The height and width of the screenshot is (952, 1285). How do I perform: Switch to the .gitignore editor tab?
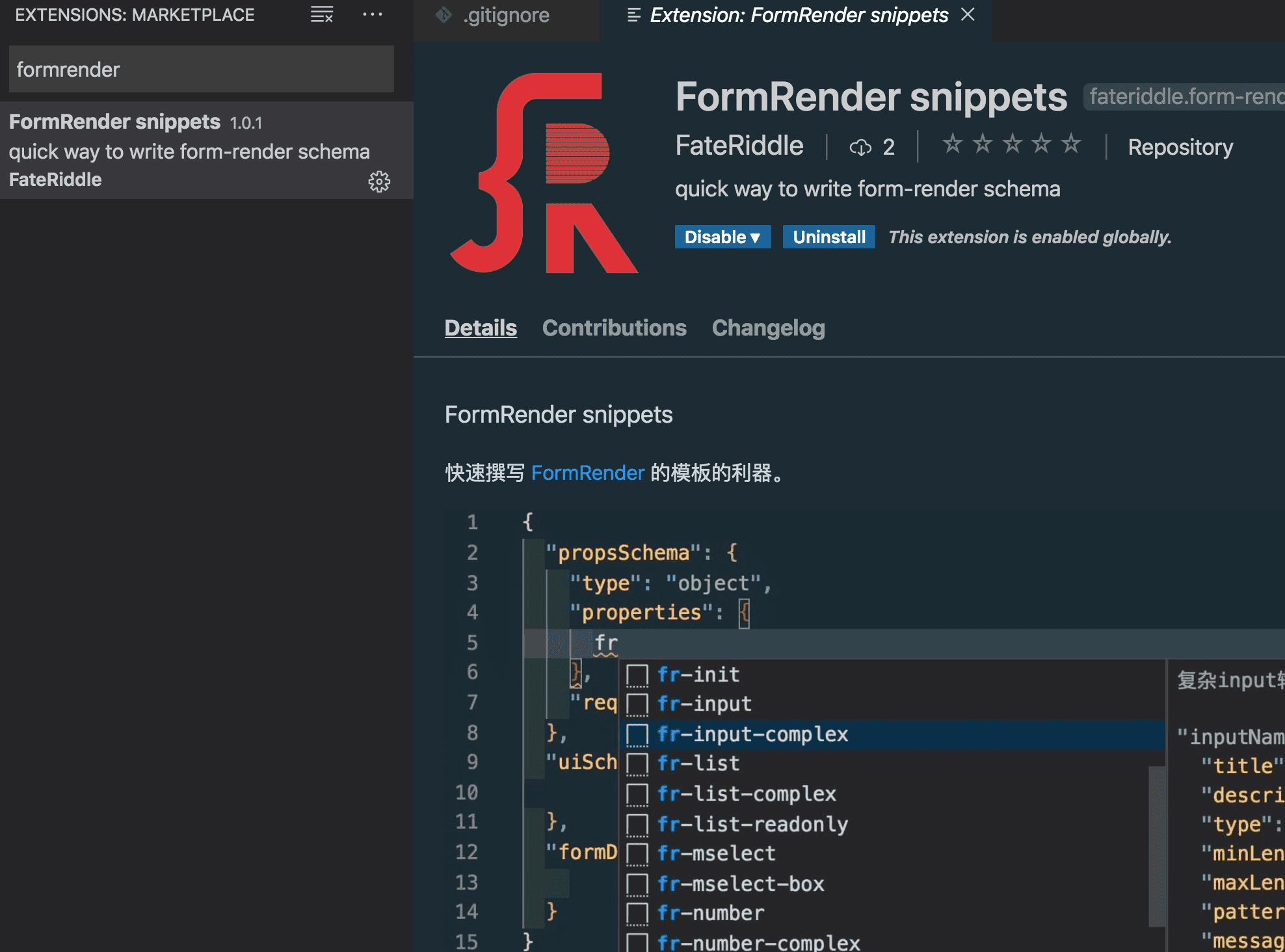click(506, 15)
